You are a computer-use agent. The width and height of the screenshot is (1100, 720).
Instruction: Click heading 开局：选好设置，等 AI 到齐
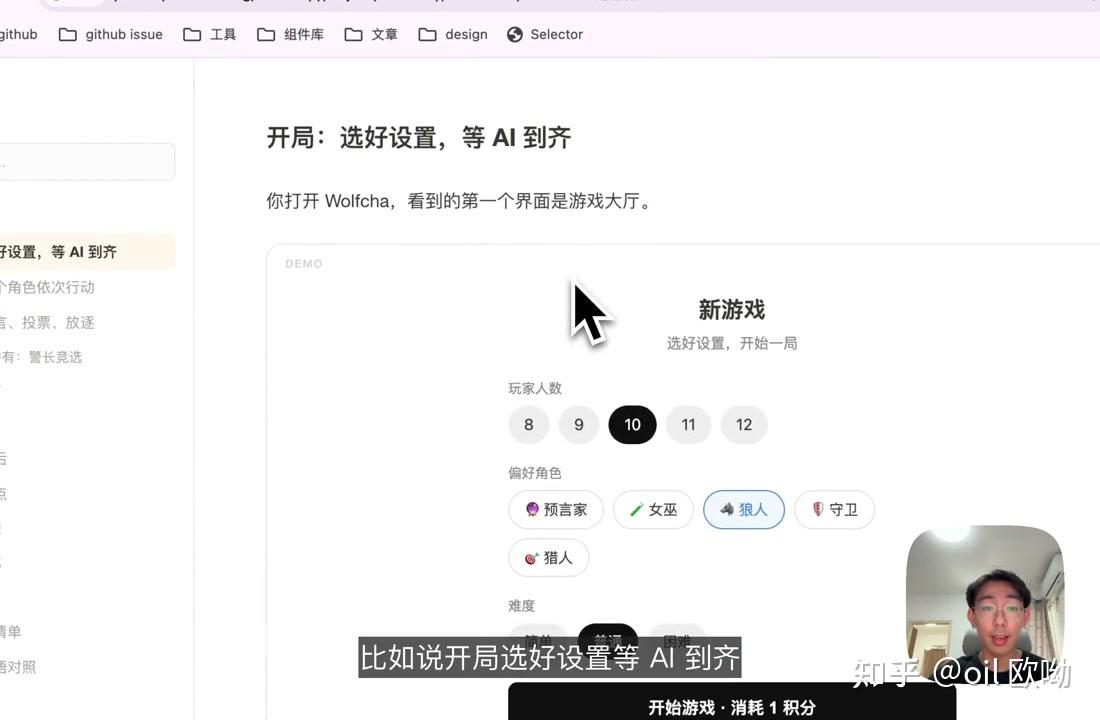[x=419, y=138]
